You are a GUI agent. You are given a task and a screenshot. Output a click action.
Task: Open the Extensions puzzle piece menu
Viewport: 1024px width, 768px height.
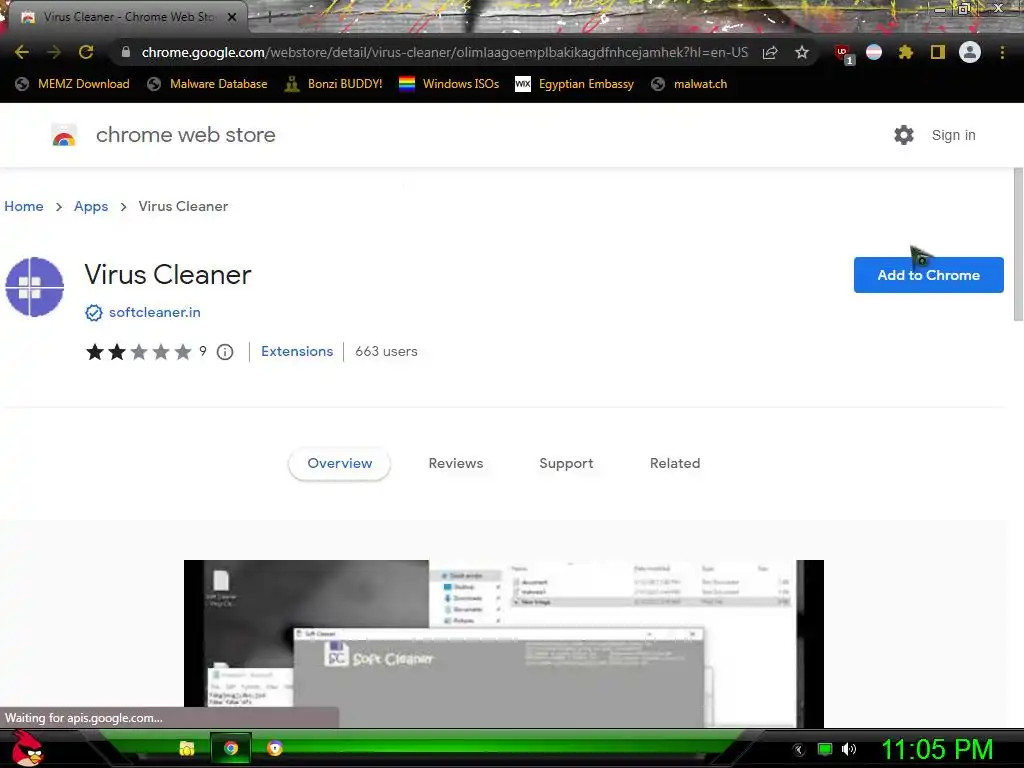point(906,52)
